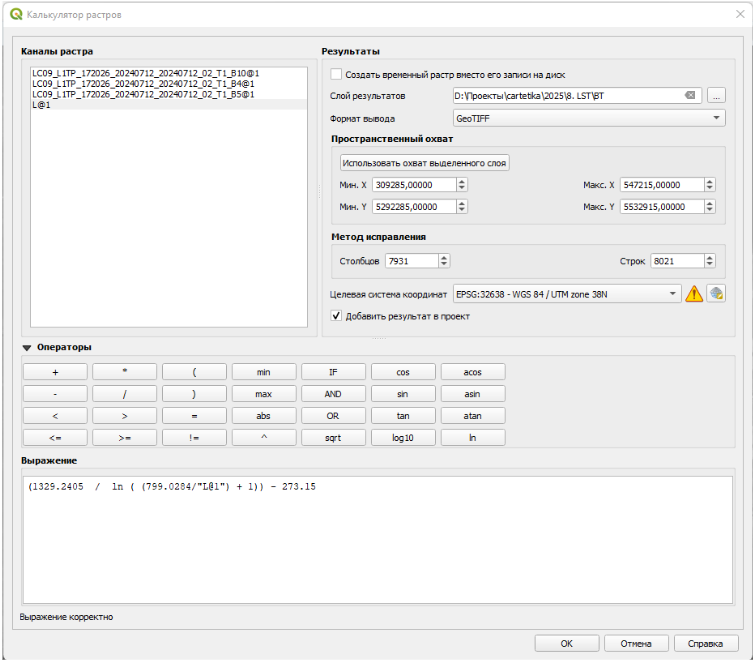The height and width of the screenshot is (662, 753).
Task: Insert the ln function
Action: tap(473, 438)
